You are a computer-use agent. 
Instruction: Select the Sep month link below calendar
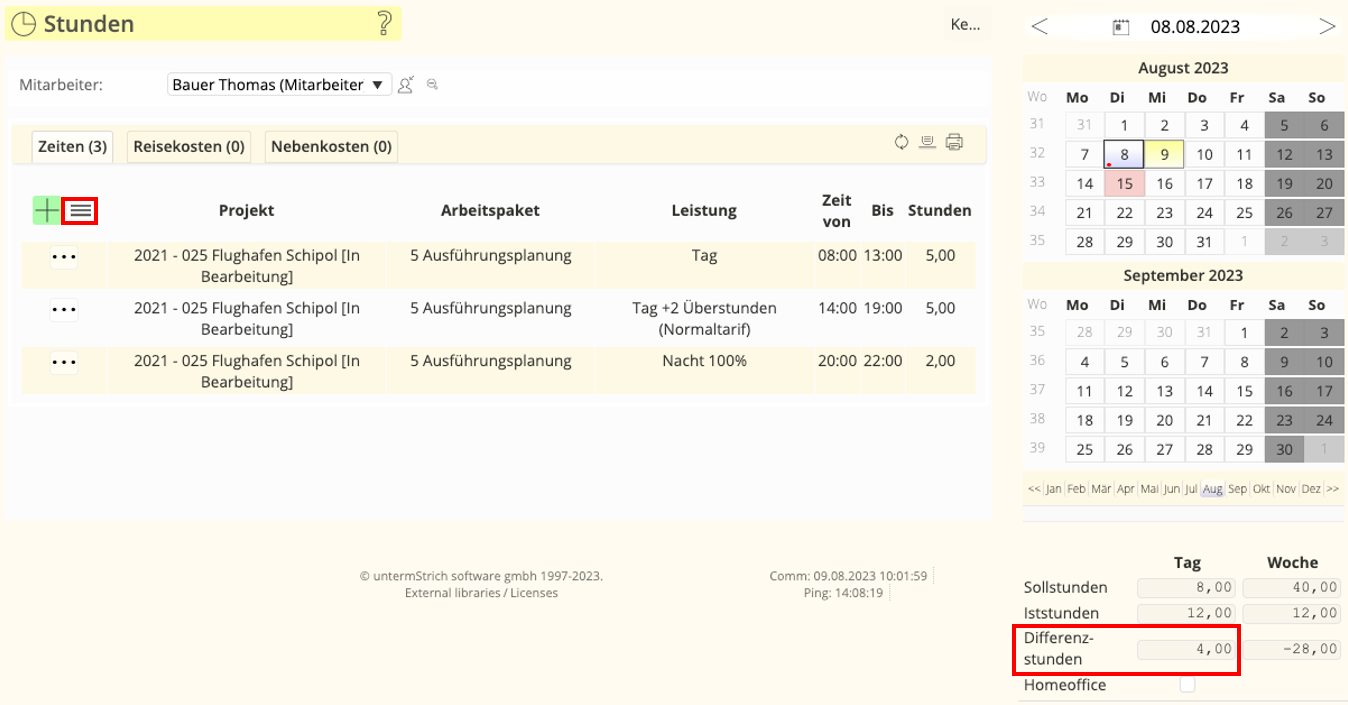coord(1238,489)
